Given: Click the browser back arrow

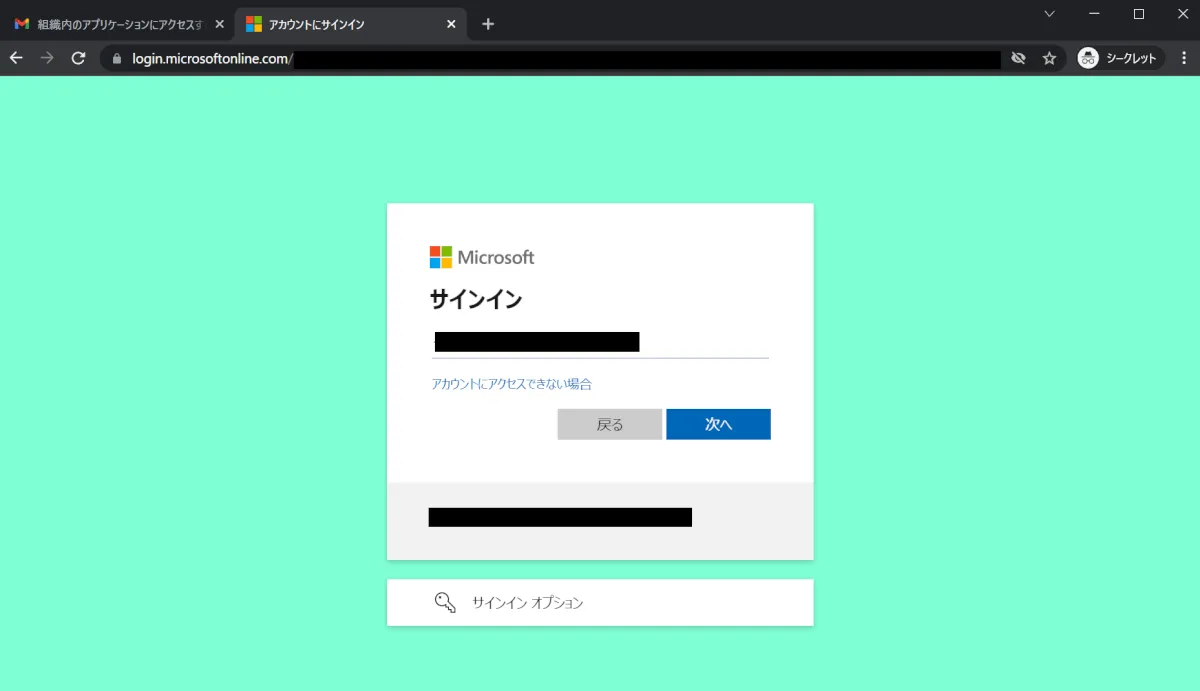Looking at the screenshot, I should tap(16, 58).
